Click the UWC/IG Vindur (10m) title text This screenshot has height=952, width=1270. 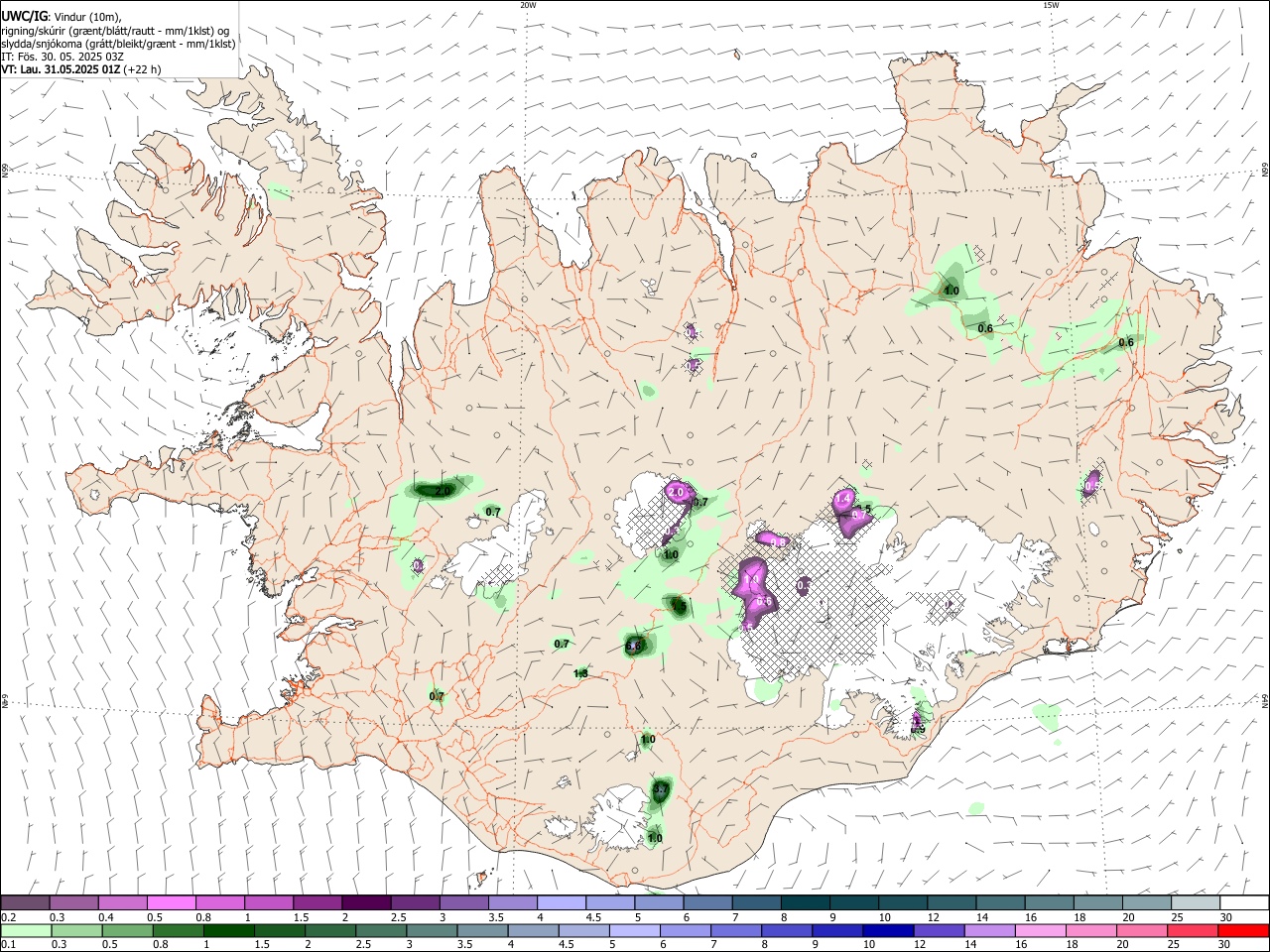(62, 17)
